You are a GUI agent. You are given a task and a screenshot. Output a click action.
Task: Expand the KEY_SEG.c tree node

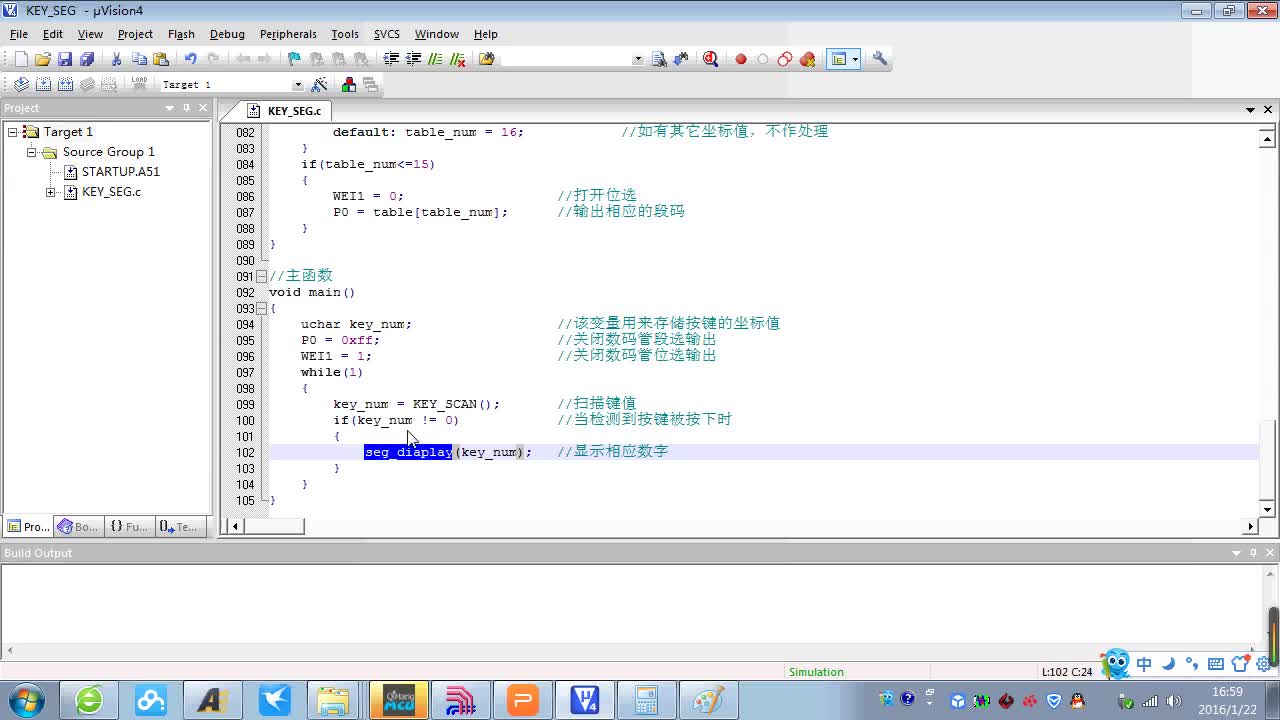pyautogui.click(x=50, y=192)
